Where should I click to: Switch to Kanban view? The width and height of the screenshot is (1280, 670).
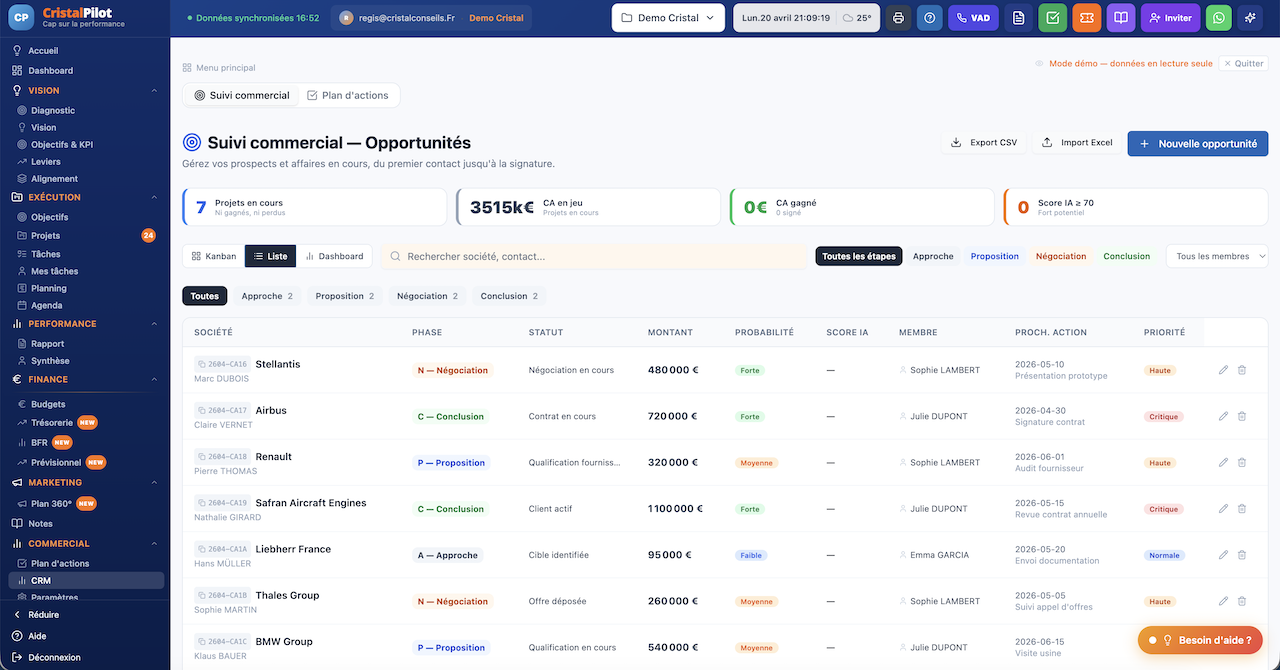[213, 256]
